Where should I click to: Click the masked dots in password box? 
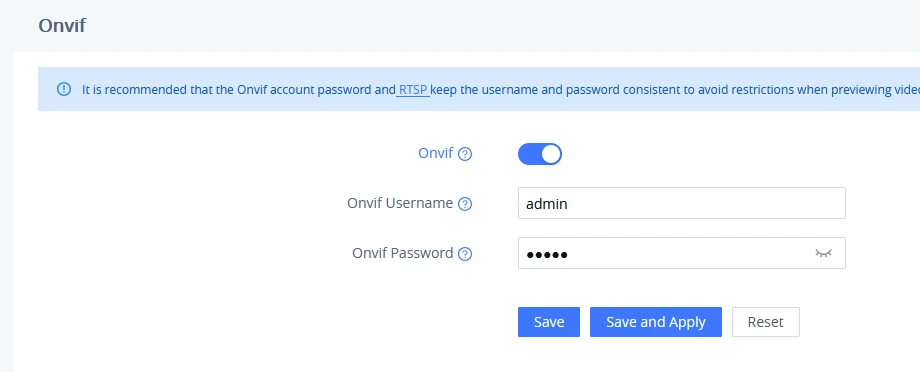547,255
